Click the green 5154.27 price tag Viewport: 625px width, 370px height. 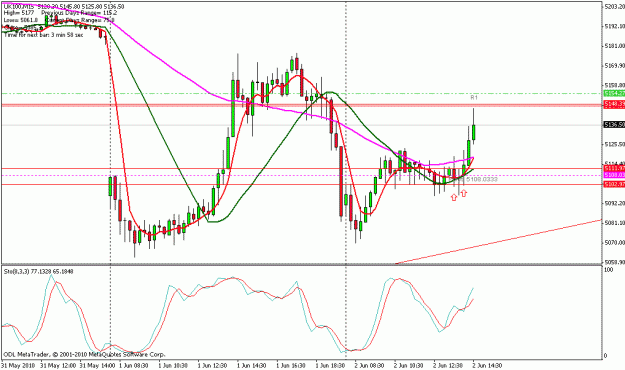614,93
